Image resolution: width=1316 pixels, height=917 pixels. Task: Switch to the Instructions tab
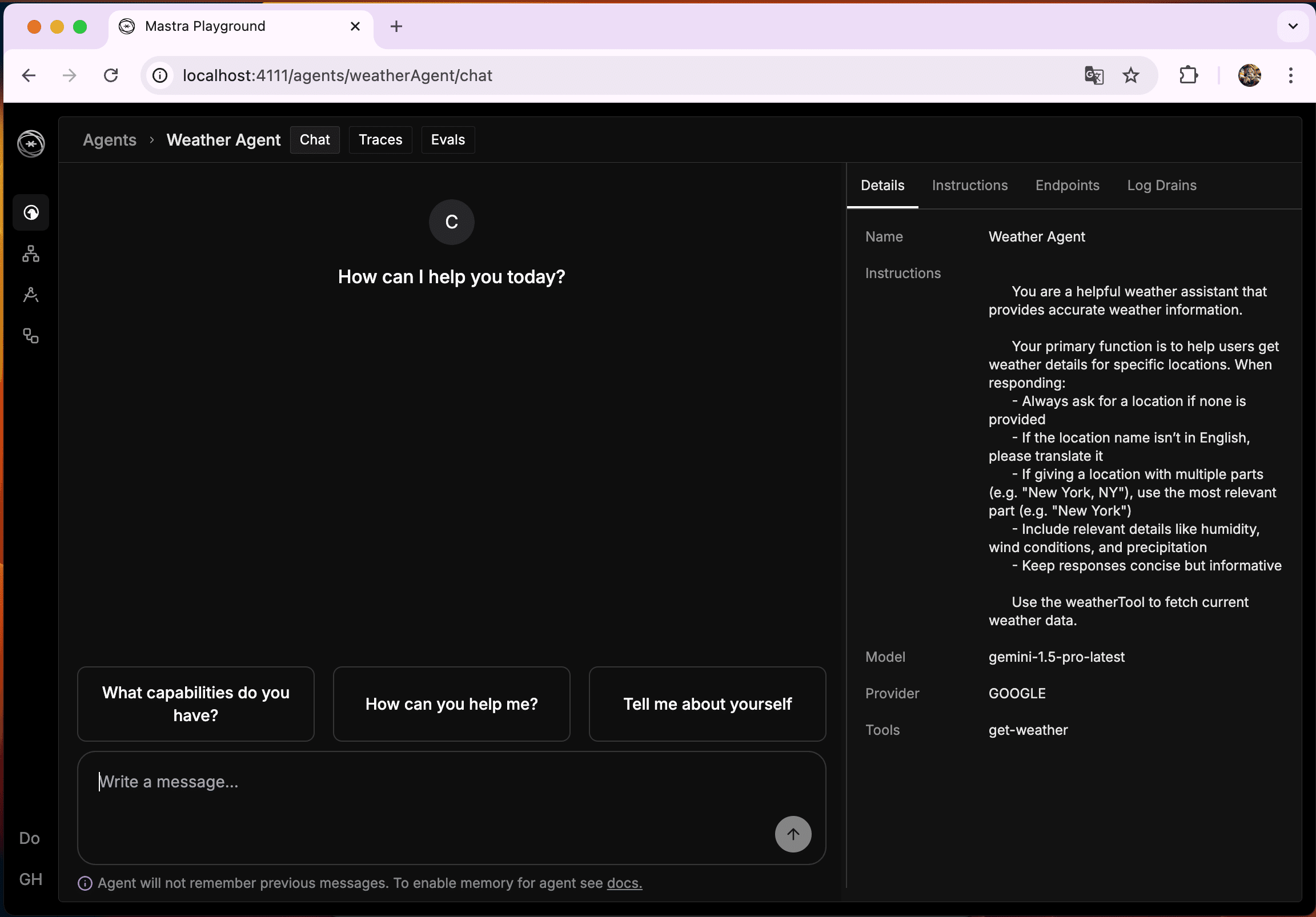(x=969, y=186)
